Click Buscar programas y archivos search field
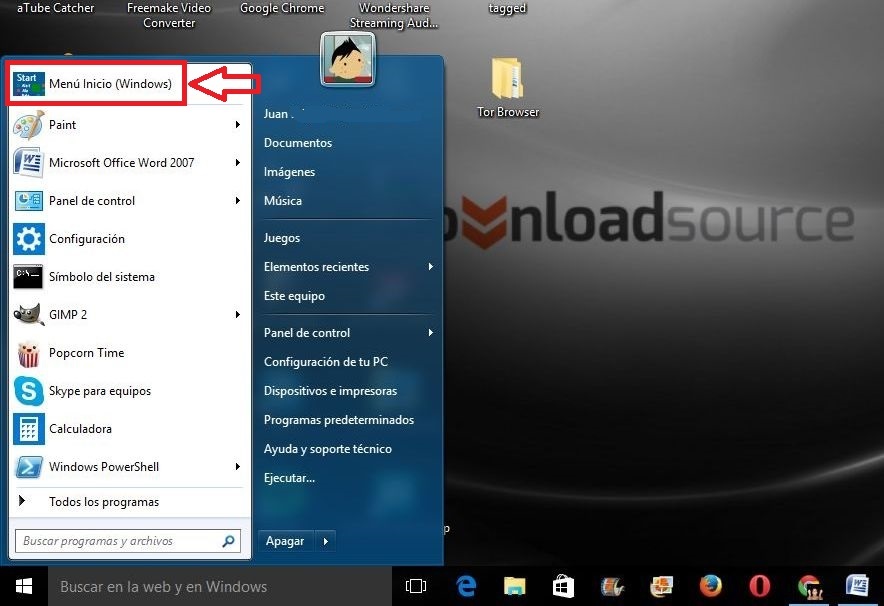Viewport: 884px width, 606px height. click(x=128, y=541)
